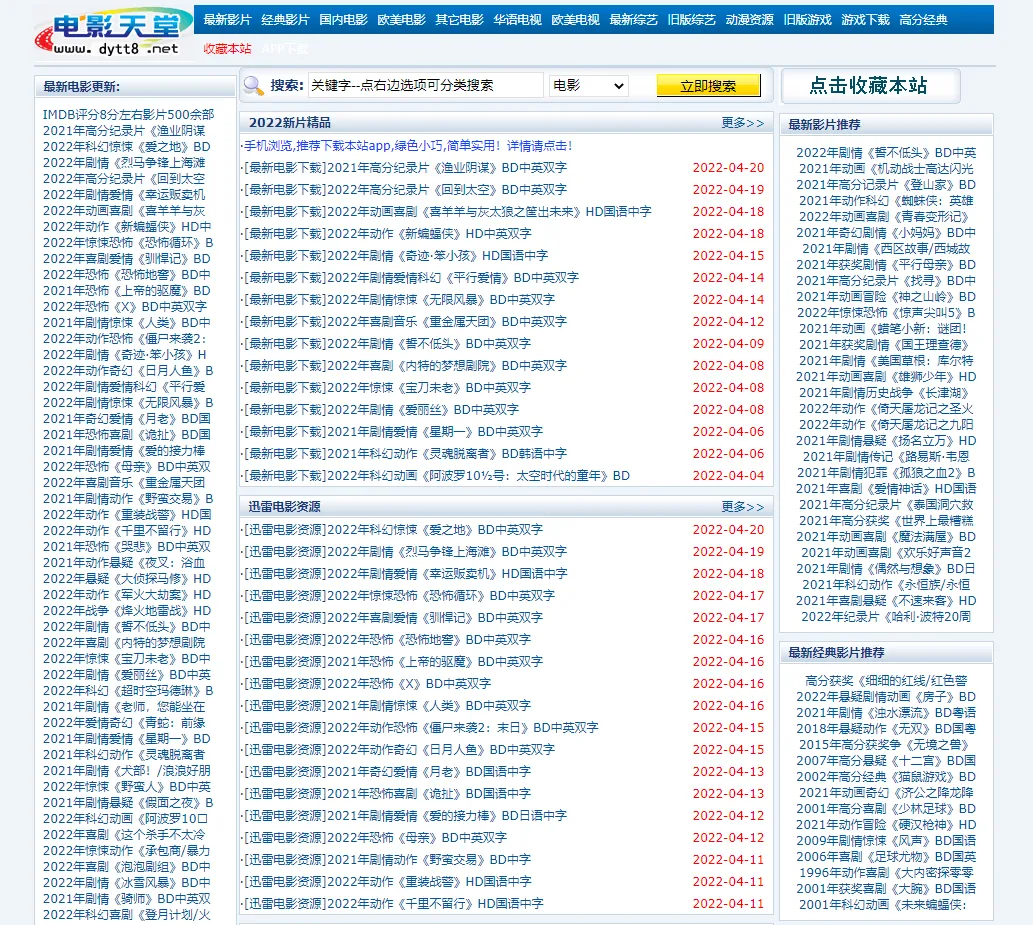Open the 经典影片 navigation menu

(285, 20)
